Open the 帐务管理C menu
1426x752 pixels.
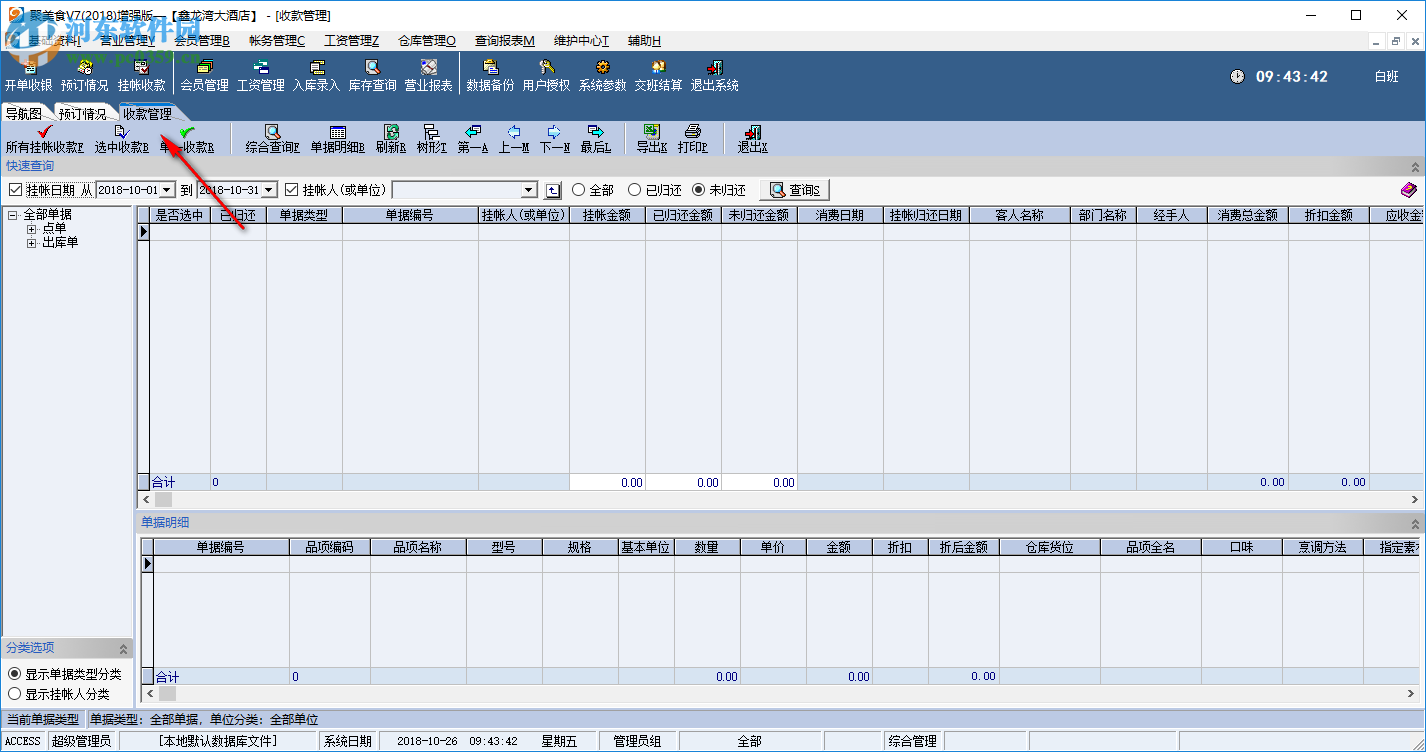tap(277, 41)
